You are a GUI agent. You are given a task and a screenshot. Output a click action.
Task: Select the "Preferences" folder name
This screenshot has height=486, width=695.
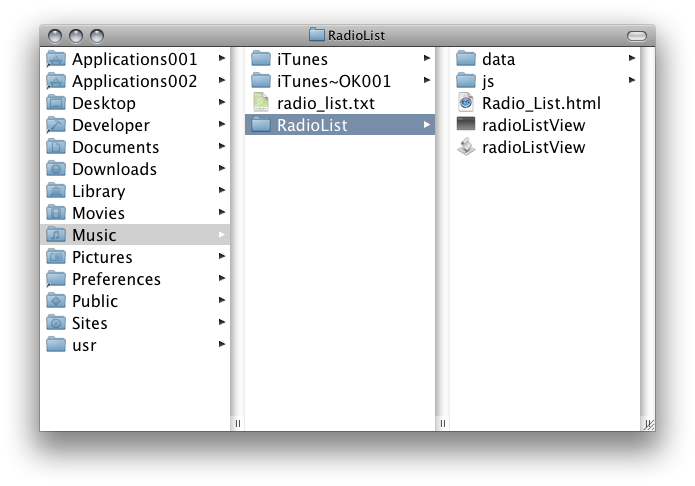(117, 279)
